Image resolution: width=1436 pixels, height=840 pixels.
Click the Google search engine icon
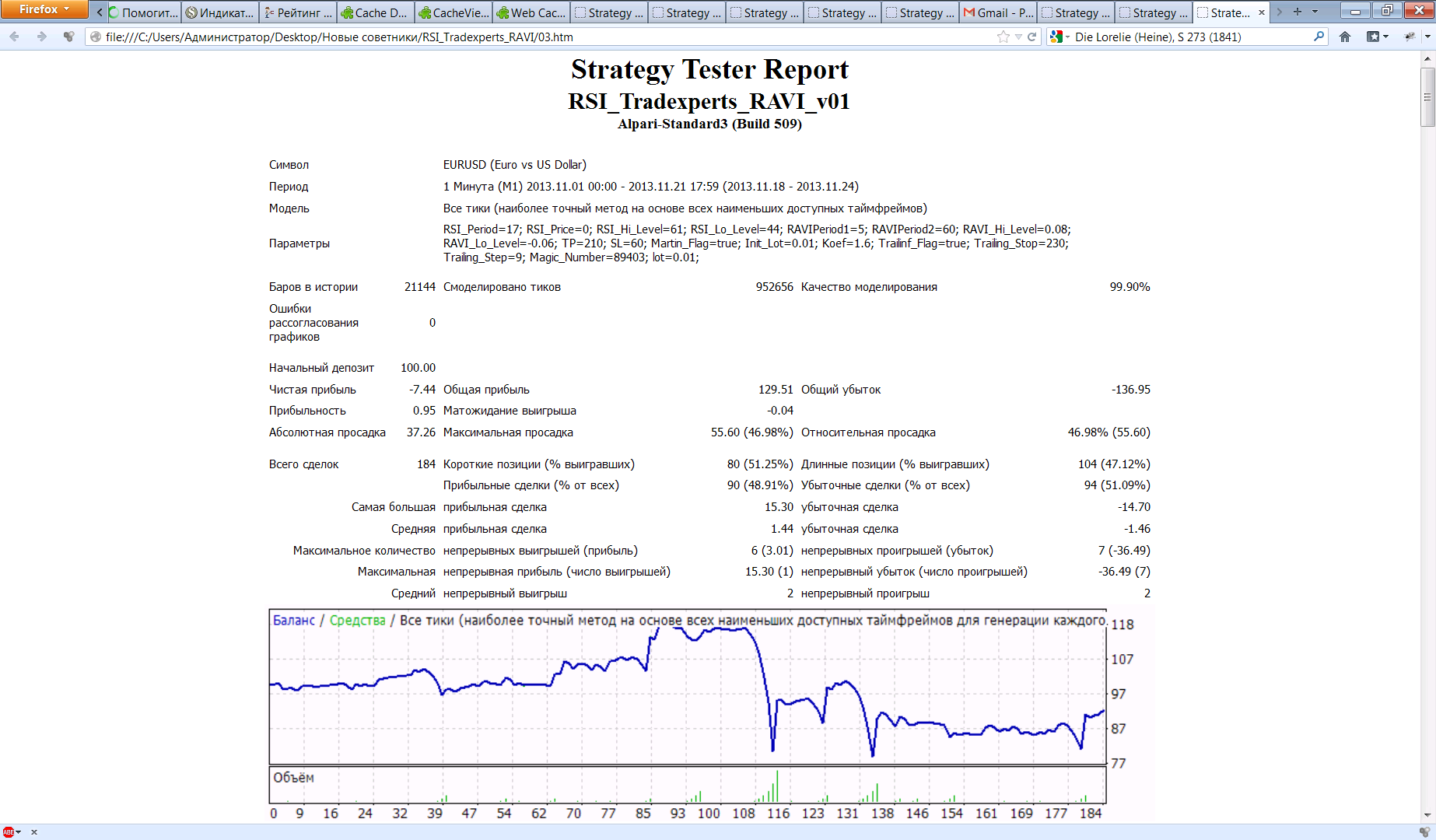click(x=1056, y=37)
